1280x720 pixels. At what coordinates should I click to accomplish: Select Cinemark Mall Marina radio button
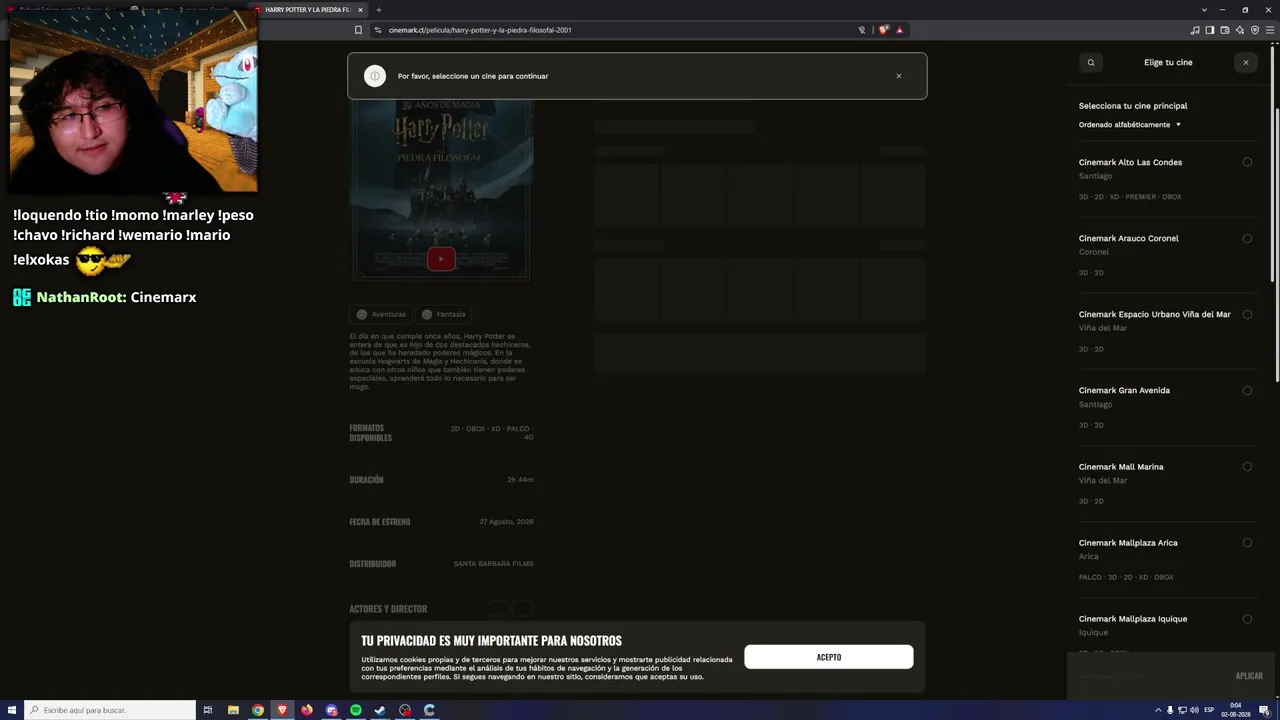[x=1247, y=466]
